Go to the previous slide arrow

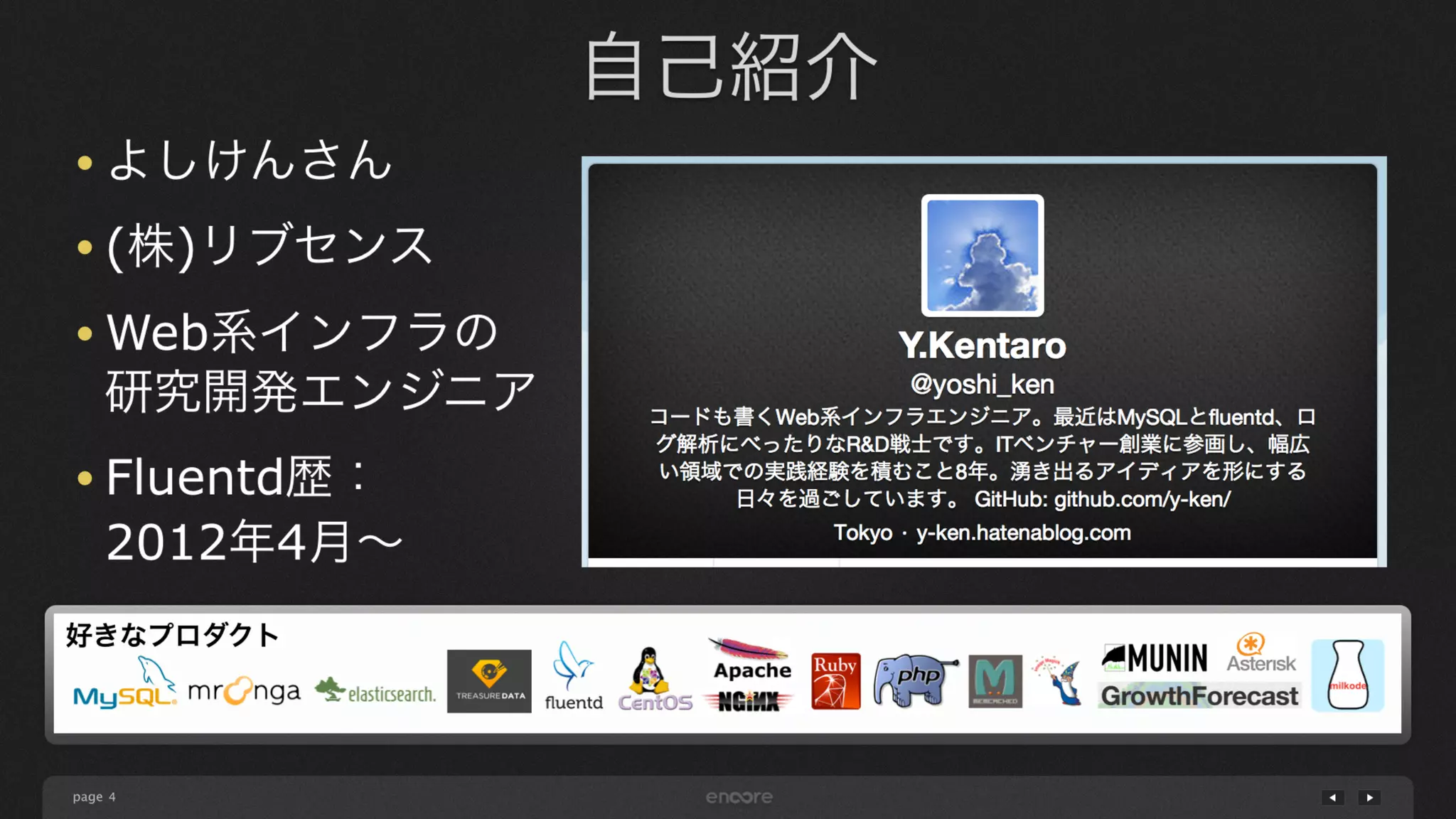tap(1332, 797)
